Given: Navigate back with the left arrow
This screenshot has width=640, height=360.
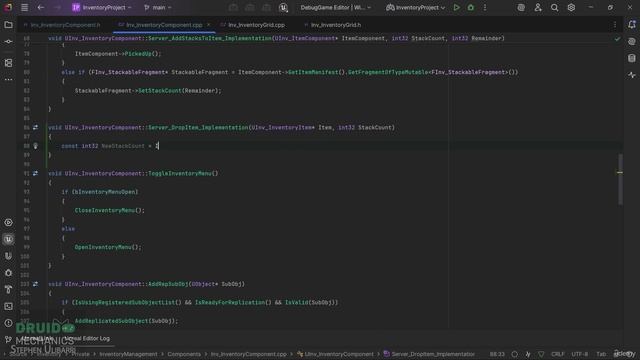Looking at the screenshot, I should tap(40, 7).
